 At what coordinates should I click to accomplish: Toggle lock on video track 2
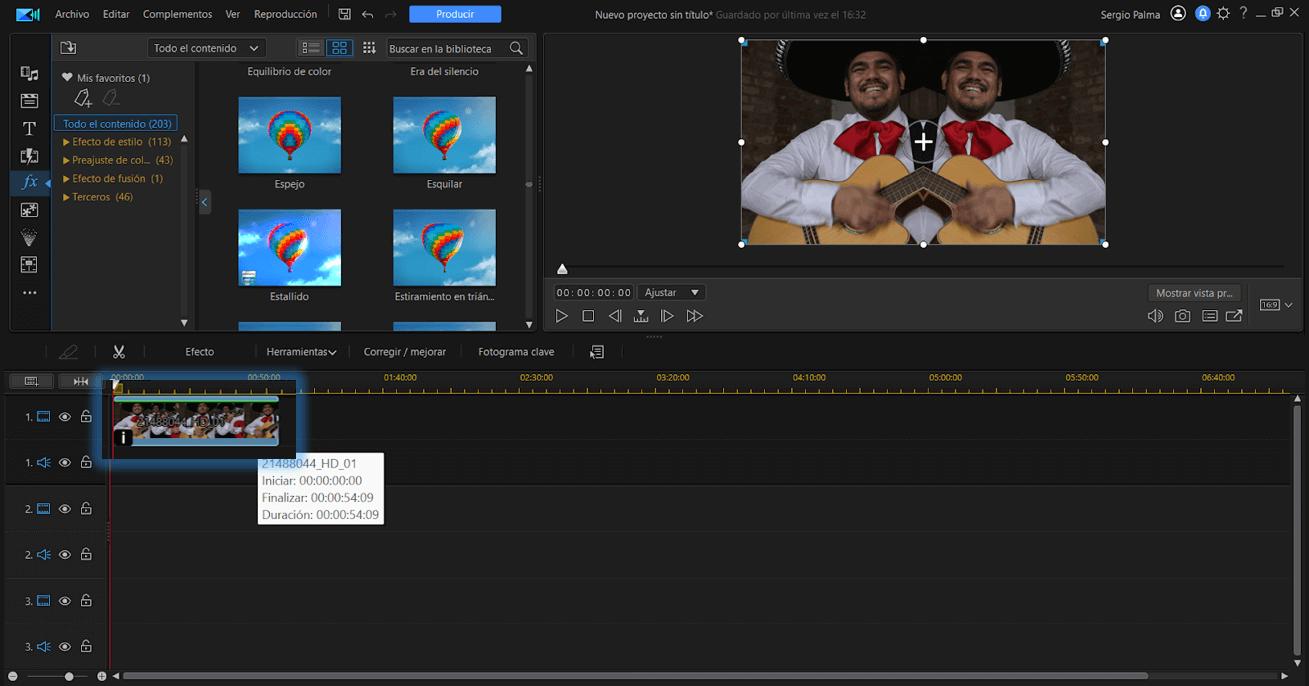click(86, 509)
